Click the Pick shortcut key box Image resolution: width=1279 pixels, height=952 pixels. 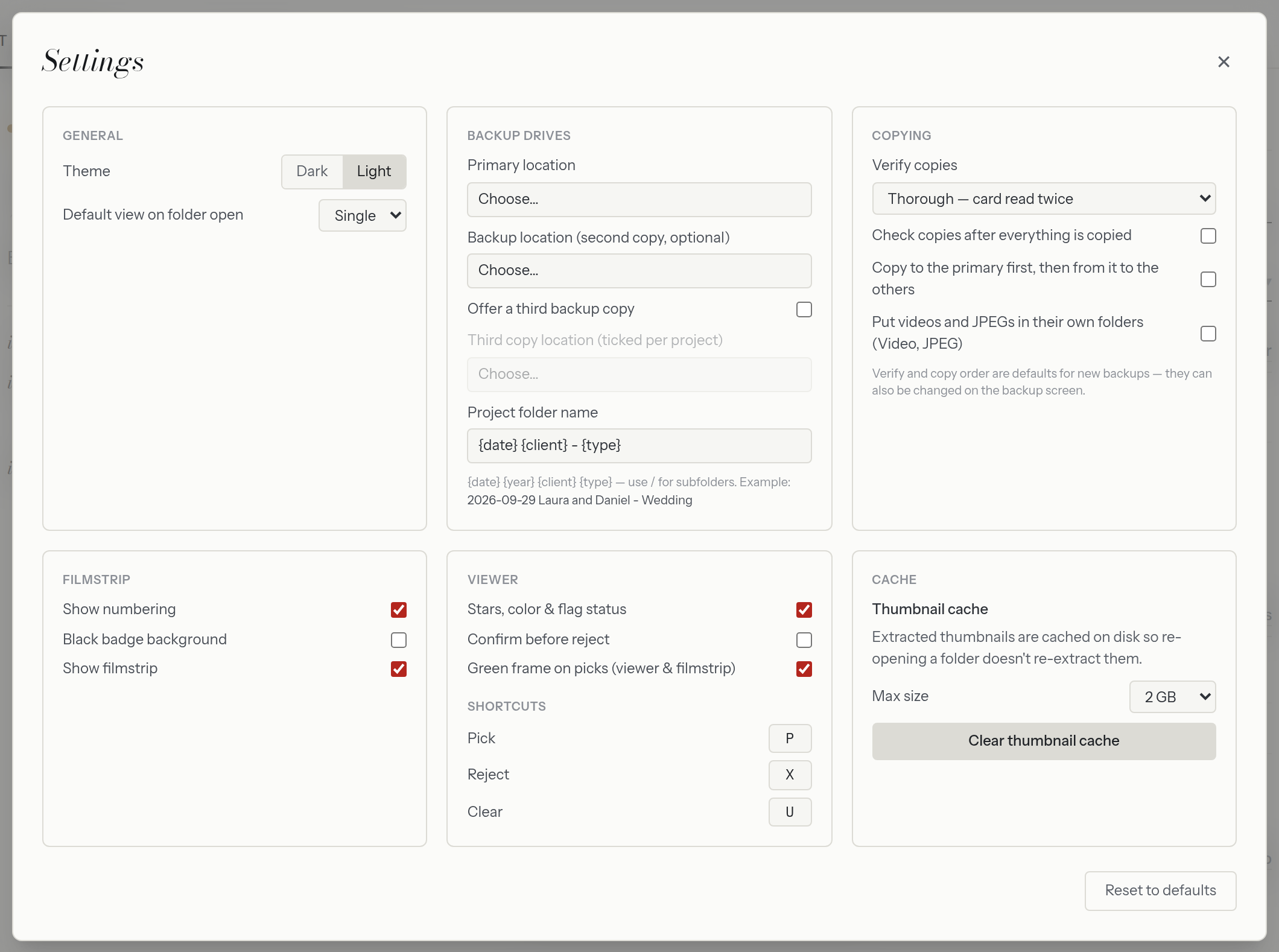click(790, 738)
